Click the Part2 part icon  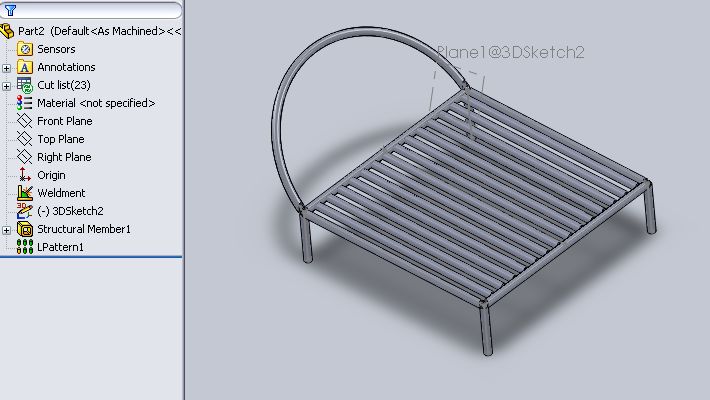click(7, 31)
